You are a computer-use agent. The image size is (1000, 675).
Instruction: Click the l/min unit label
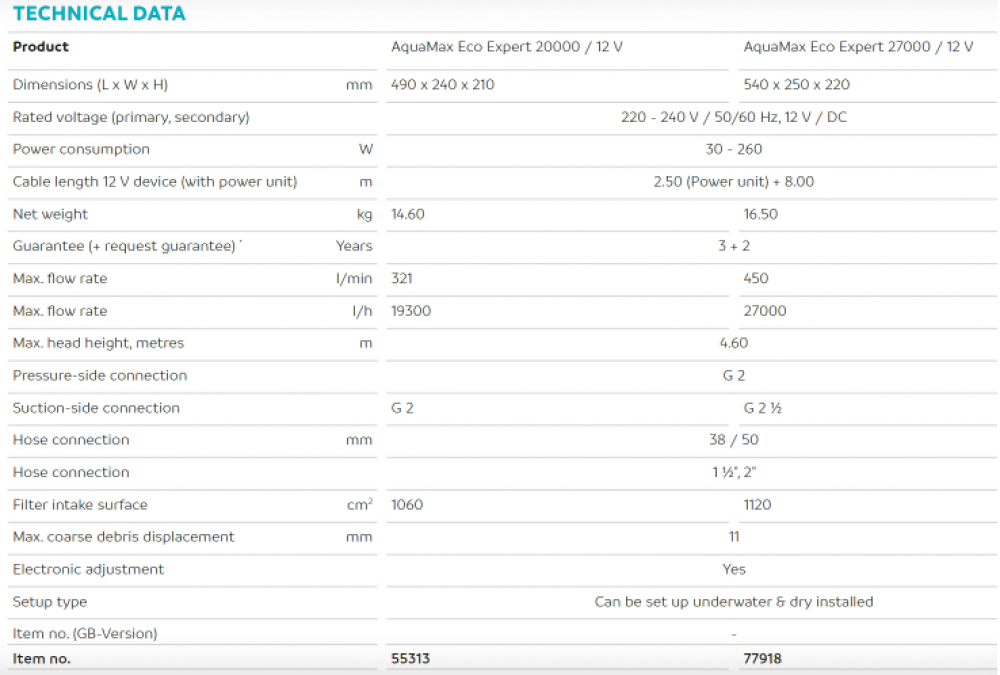[354, 279]
